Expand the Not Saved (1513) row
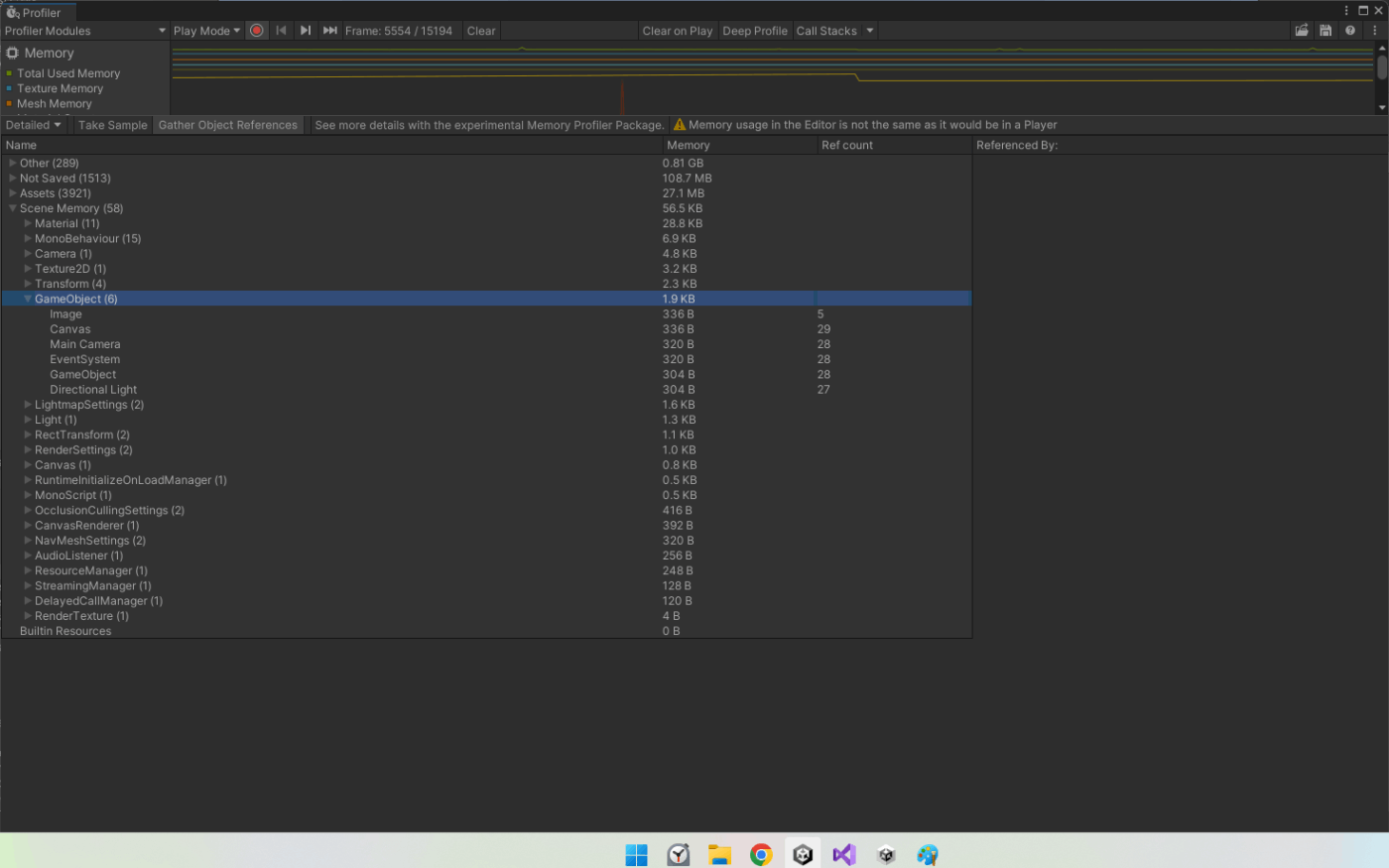The height and width of the screenshot is (868, 1389). [x=12, y=178]
